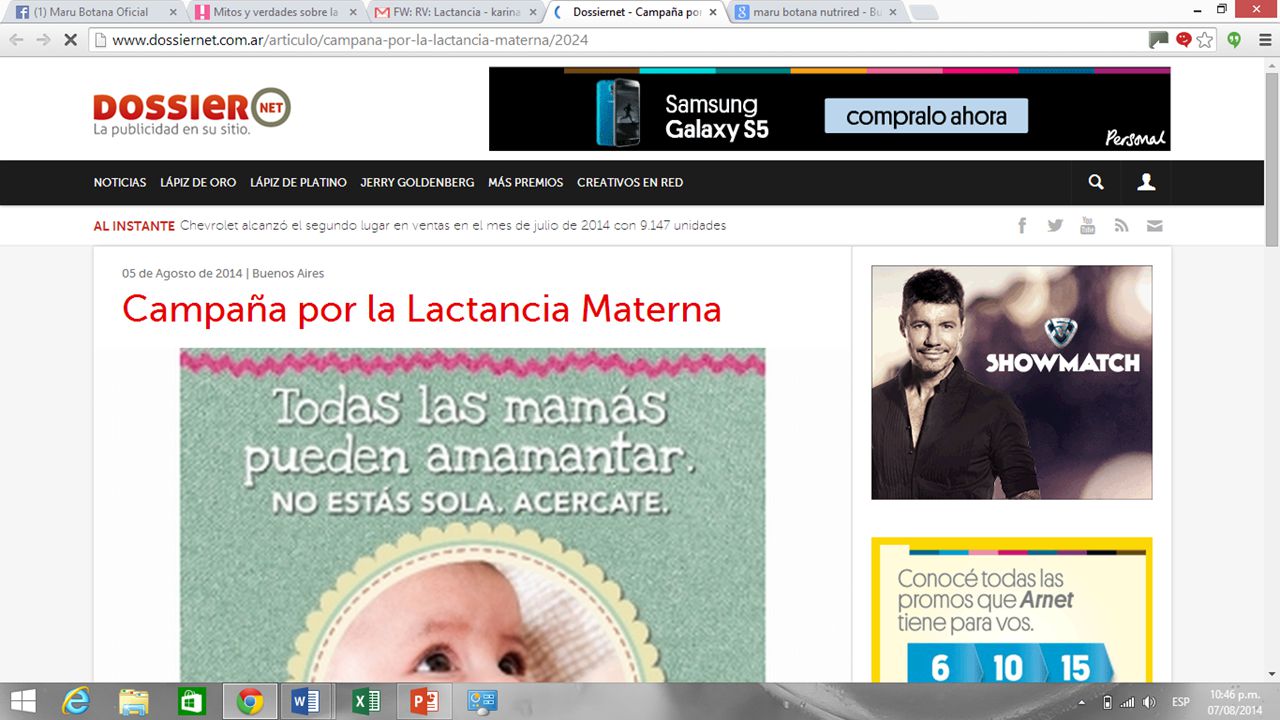Open LÁPIZ DE PLATINO menu item
1280x720 pixels.
tap(298, 182)
